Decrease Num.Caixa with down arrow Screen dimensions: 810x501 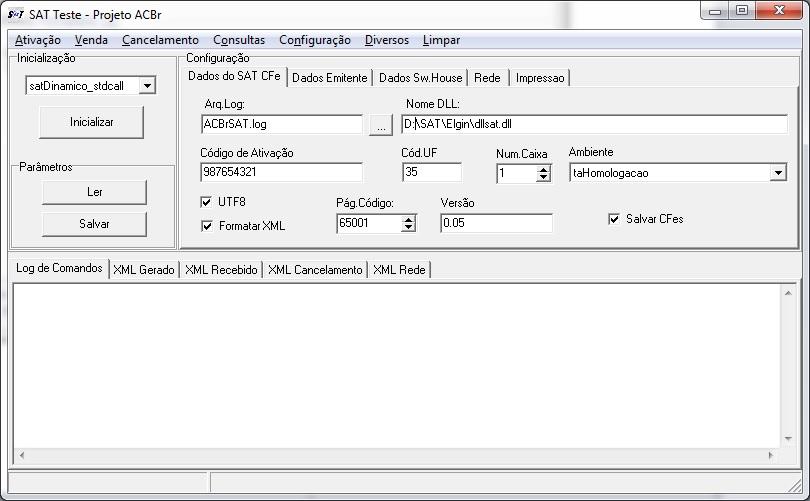click(x=543, y=178)
